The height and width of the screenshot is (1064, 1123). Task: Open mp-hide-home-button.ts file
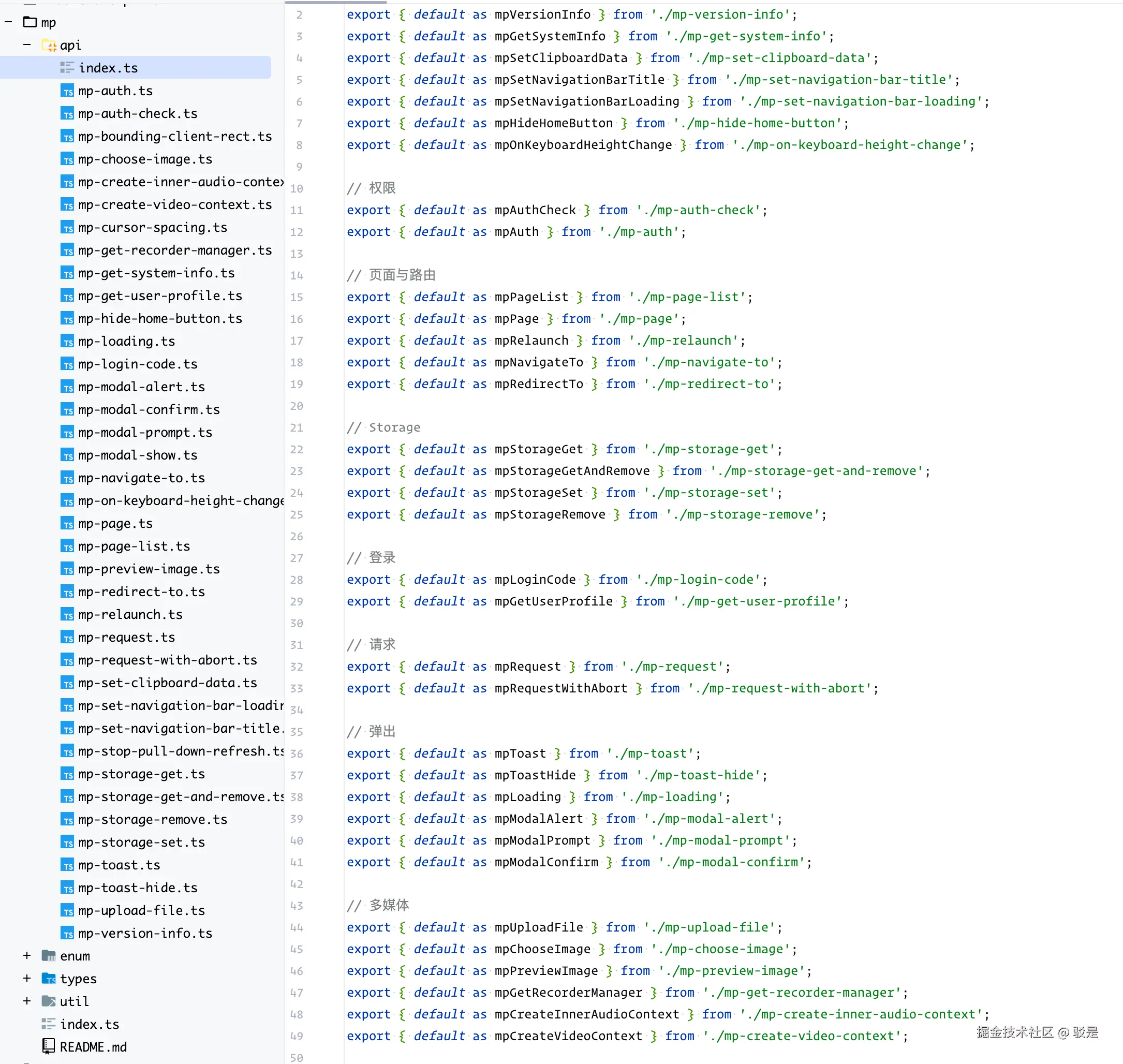point(160,318)
